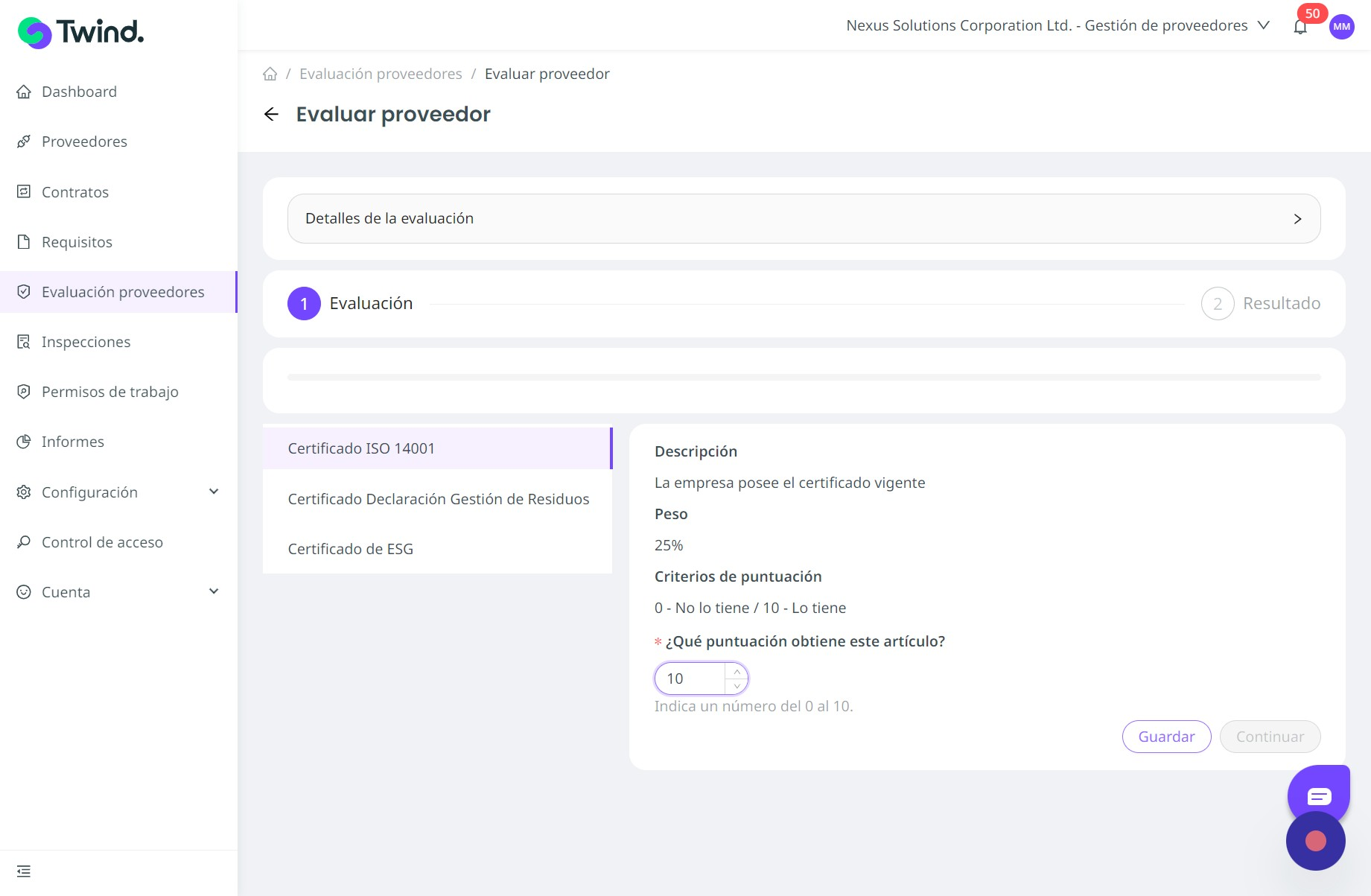Click the step 1 Evaluación circle
1371x896 pixels.
tap(304, 303)
